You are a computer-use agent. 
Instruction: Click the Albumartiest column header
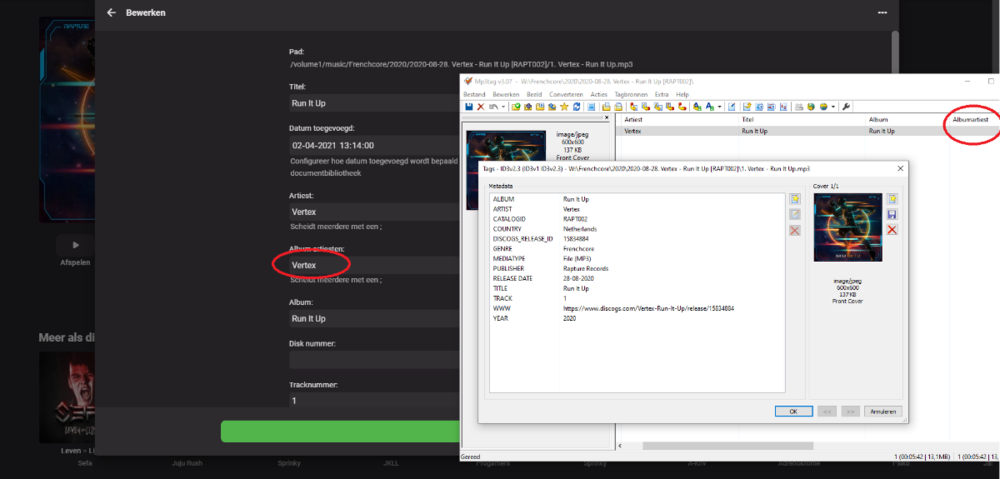[972, 120]
